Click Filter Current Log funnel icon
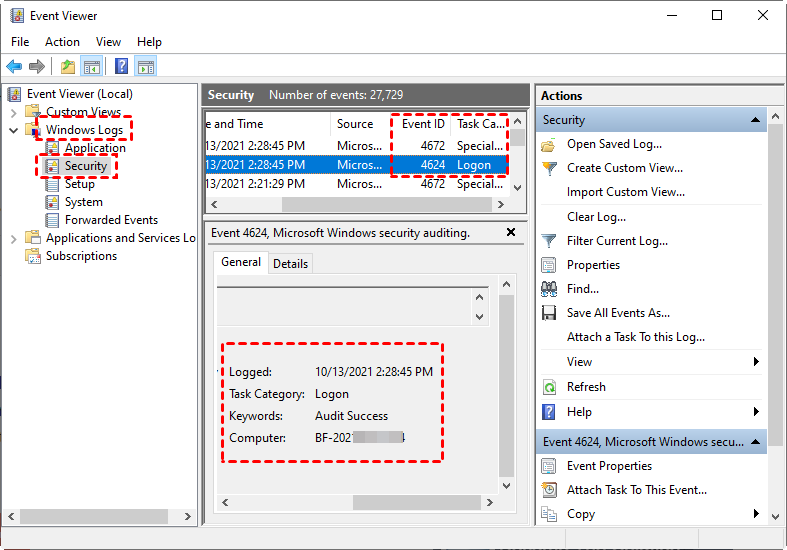Screen dimensions: 787x550 (549, 241)
